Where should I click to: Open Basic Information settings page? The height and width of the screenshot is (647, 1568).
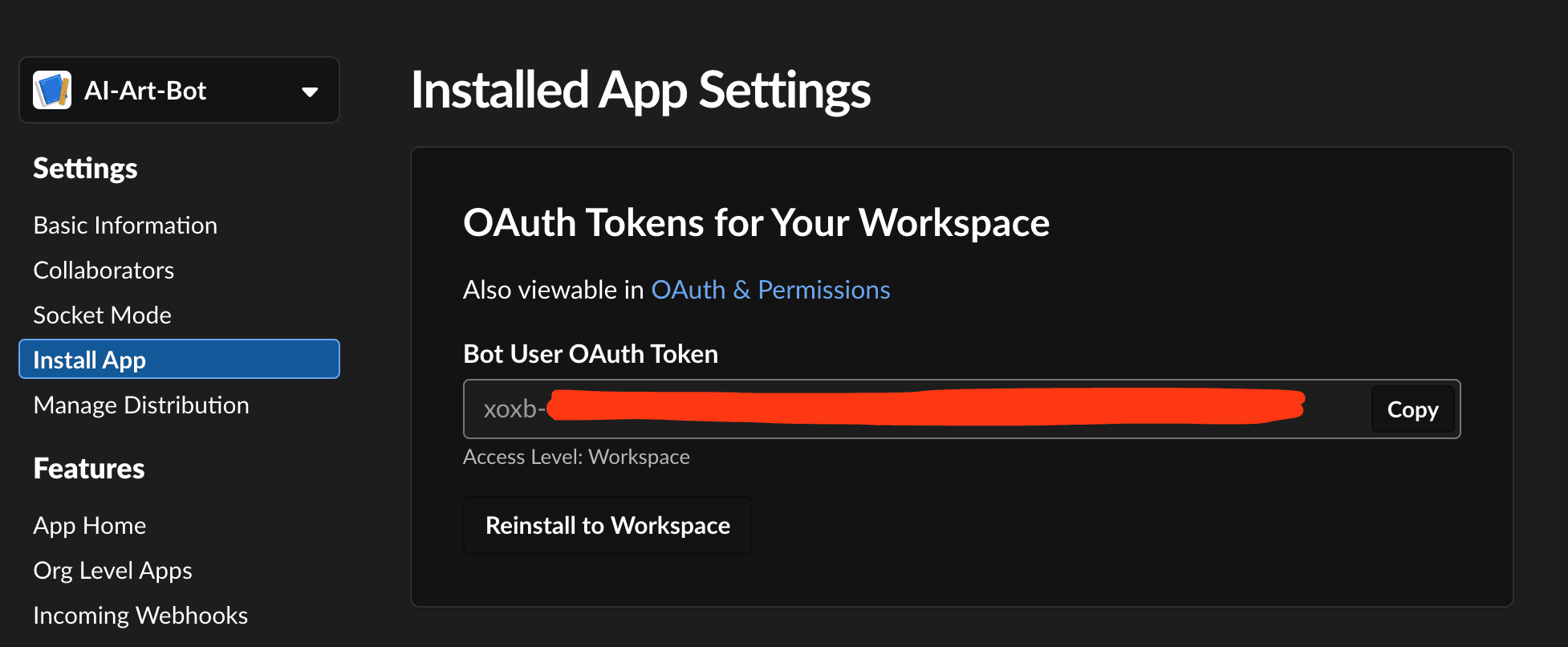125,226
